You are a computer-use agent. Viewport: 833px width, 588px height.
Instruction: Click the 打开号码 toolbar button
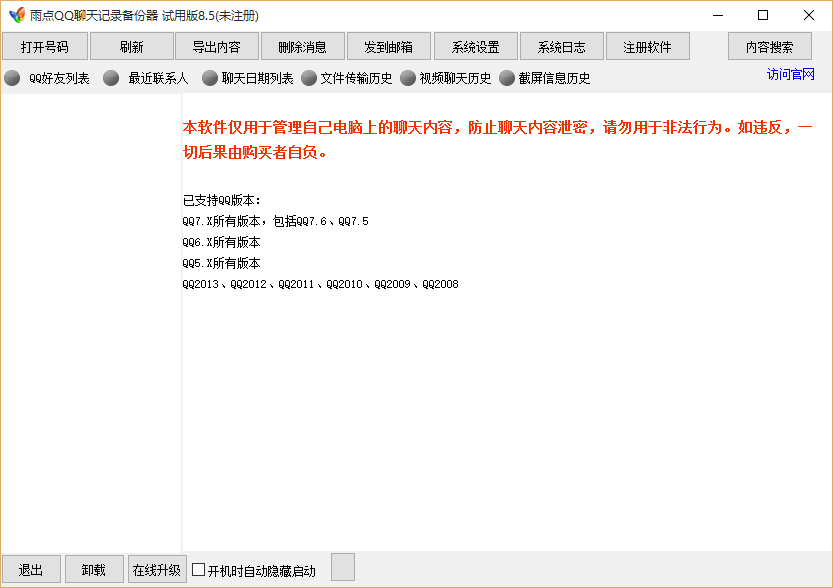[x=45, y=47]
